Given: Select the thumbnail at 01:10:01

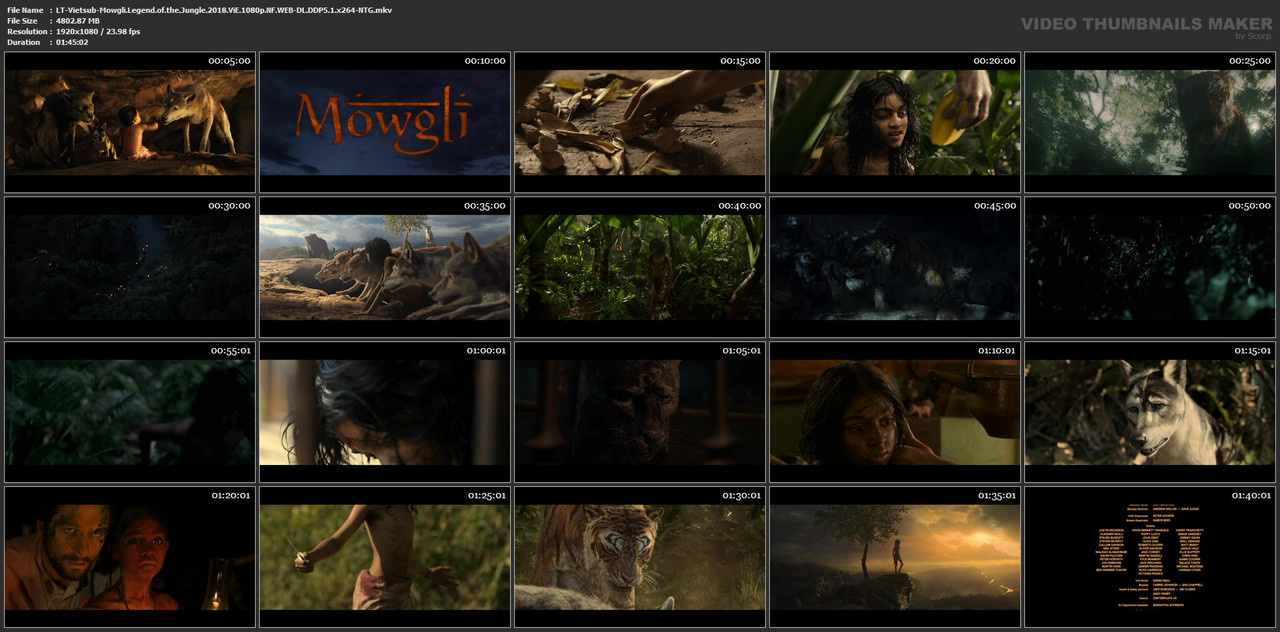Looking at the screenshot, I should (x=895, y=412).
